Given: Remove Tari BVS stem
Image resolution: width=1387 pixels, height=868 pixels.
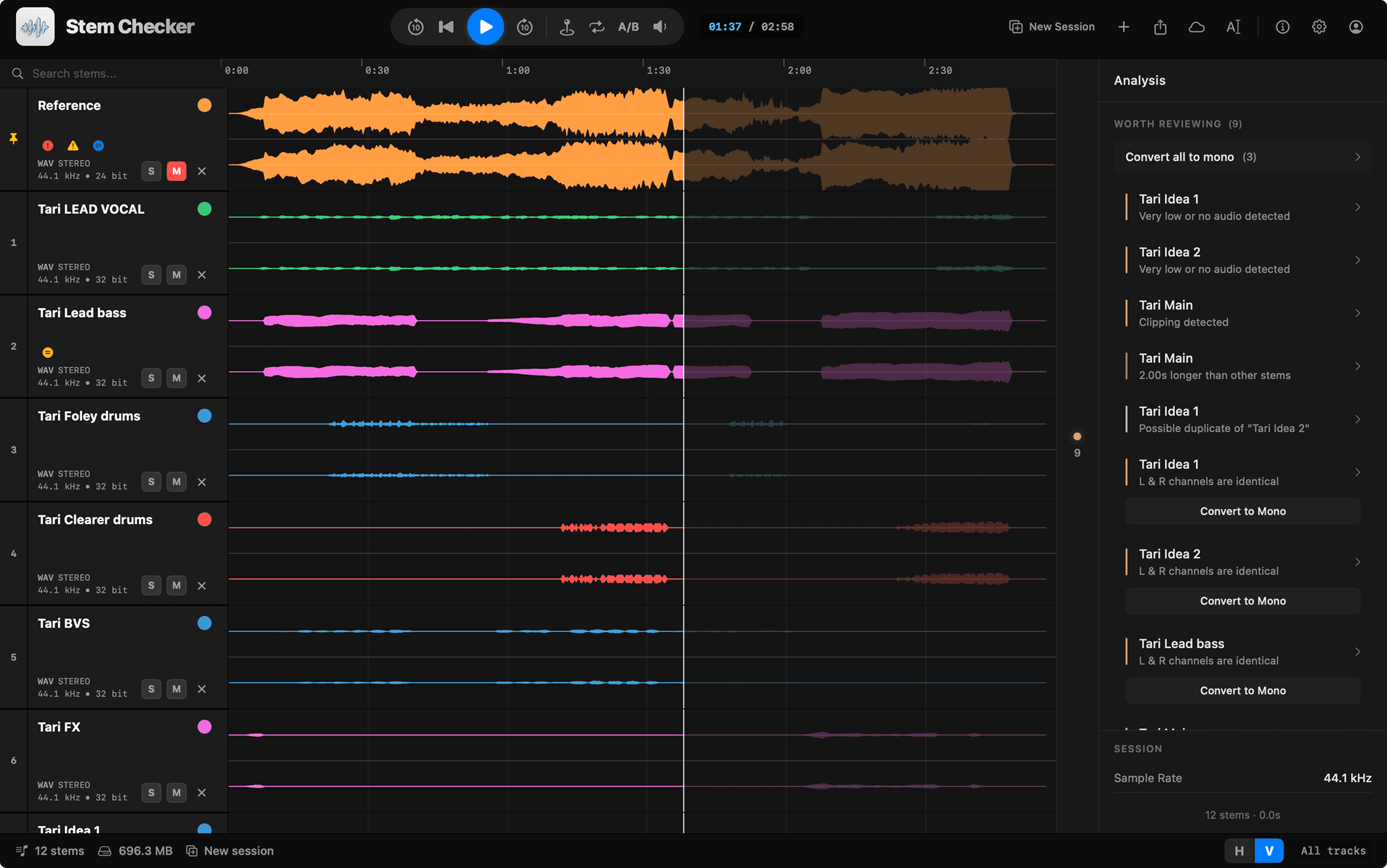Looking at the screenshot, I should (201, 689).
